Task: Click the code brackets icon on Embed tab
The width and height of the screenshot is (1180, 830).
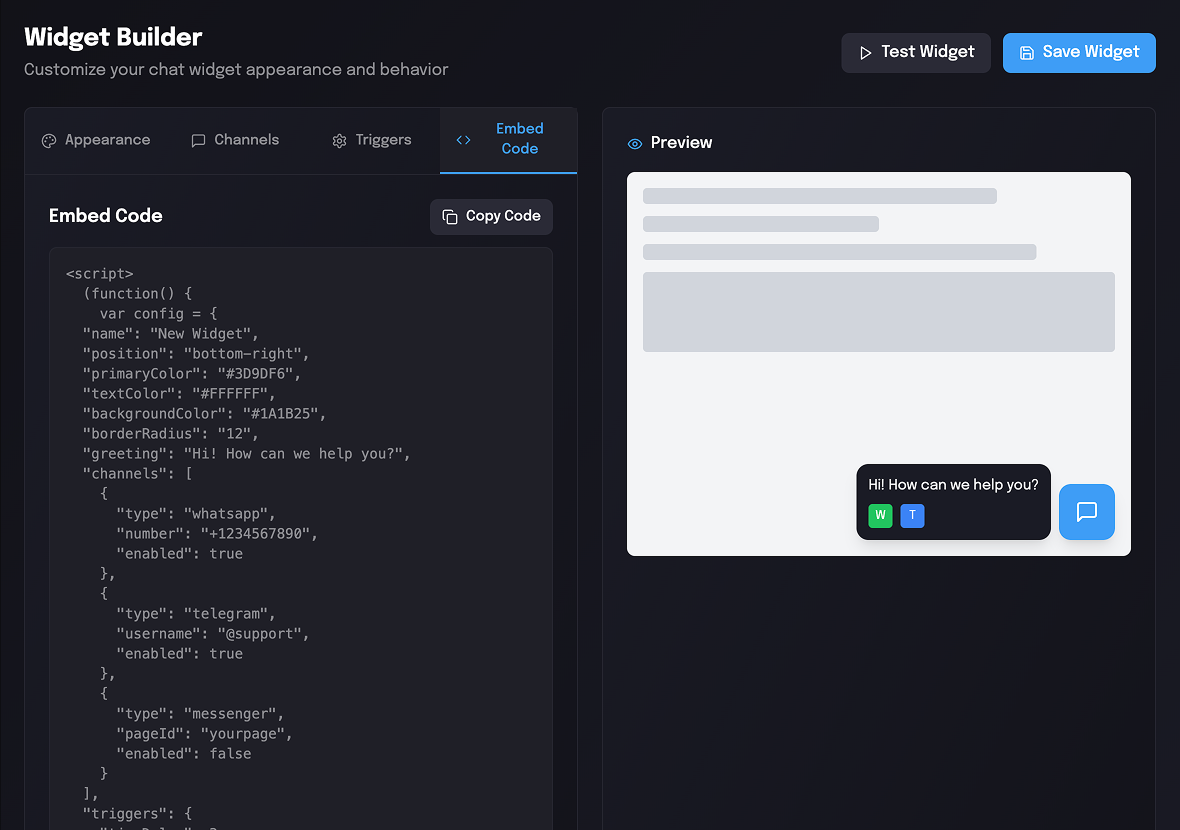Action: point(464,140)
